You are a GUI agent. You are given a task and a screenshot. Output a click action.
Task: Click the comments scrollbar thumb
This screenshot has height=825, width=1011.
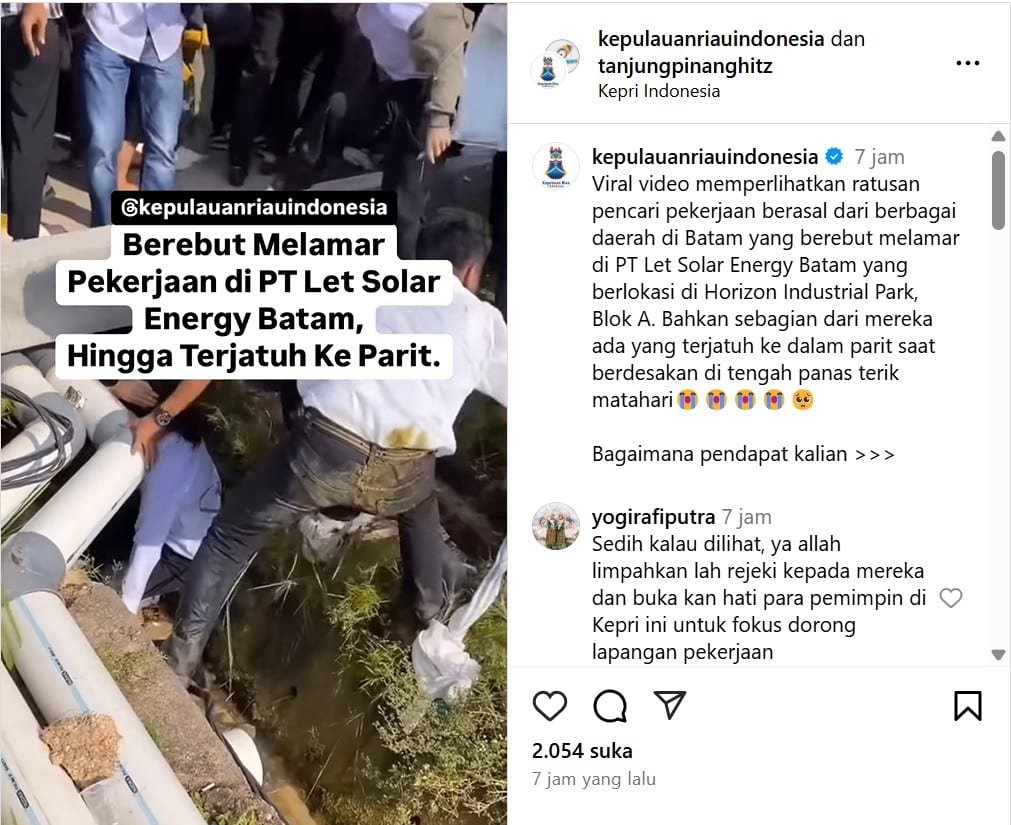pos(998,190)
